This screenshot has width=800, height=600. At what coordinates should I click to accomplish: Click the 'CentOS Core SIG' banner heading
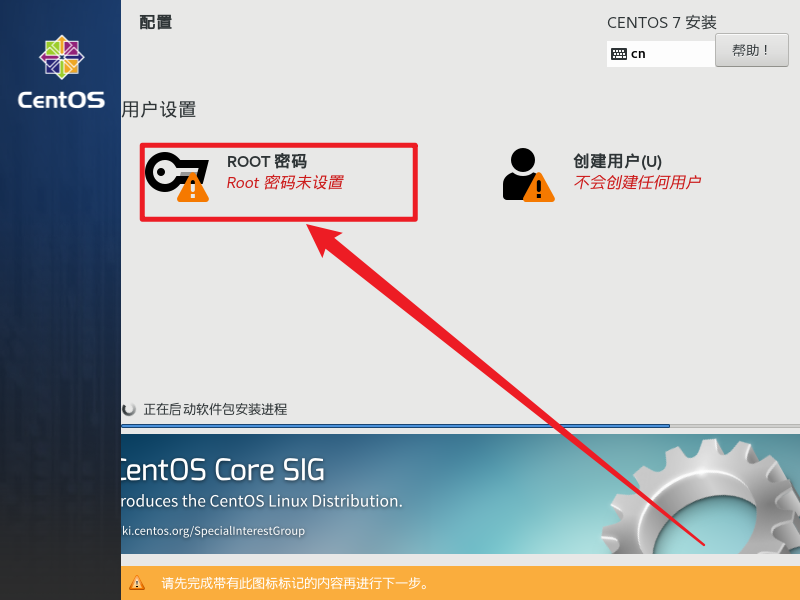point(223,469)
